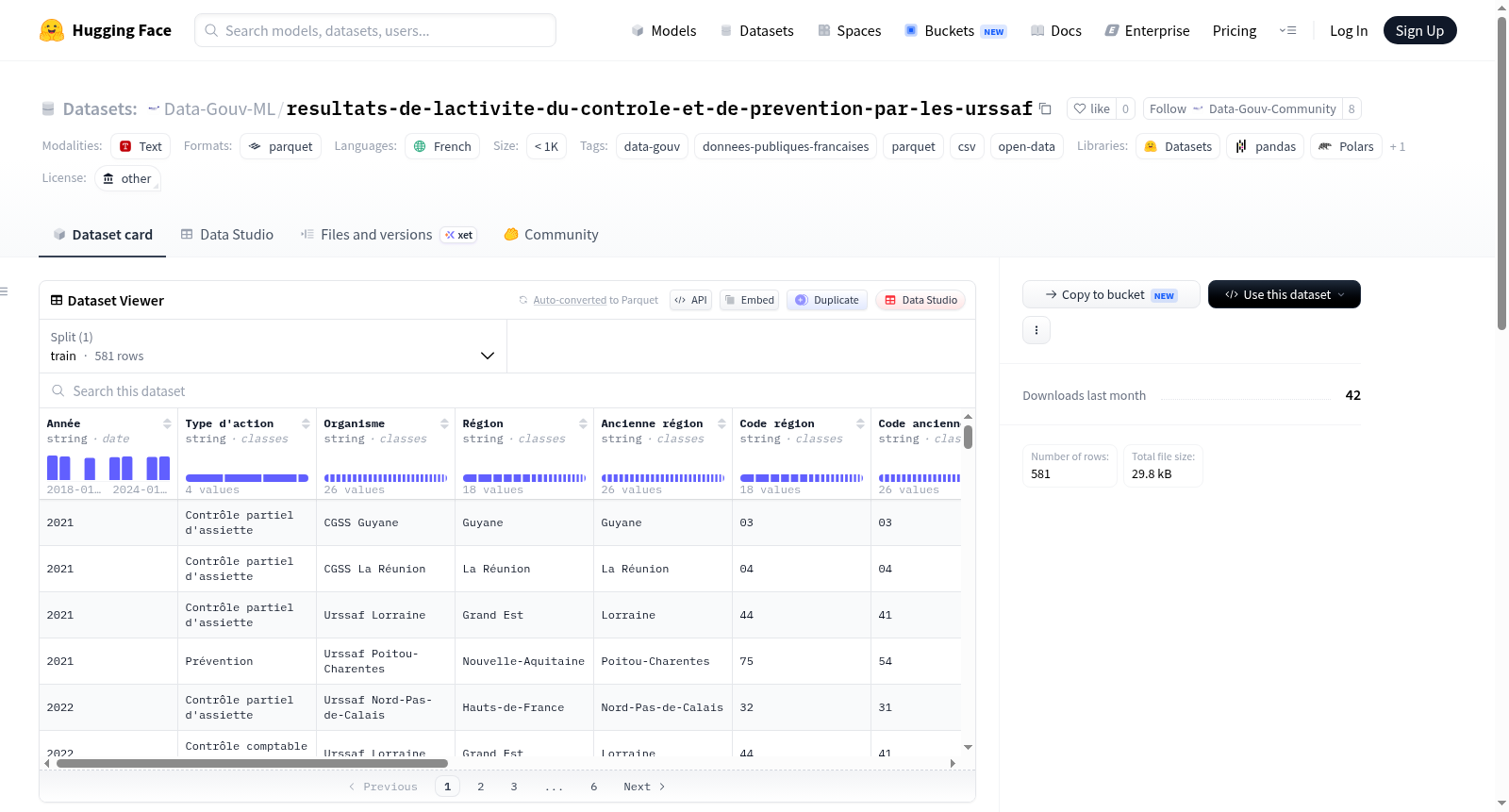Screen dimensions: 1509x812
Task: Click the Polars library tag
Action: point(1346,146)
